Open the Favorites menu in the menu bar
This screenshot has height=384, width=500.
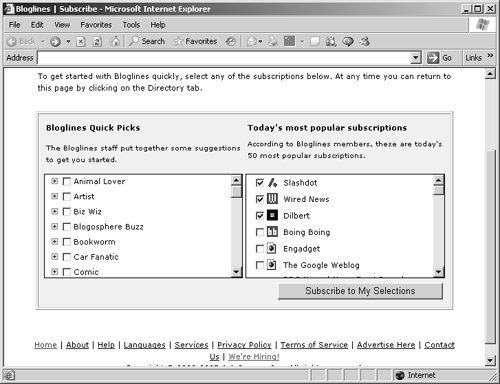[x=96, y=25]
